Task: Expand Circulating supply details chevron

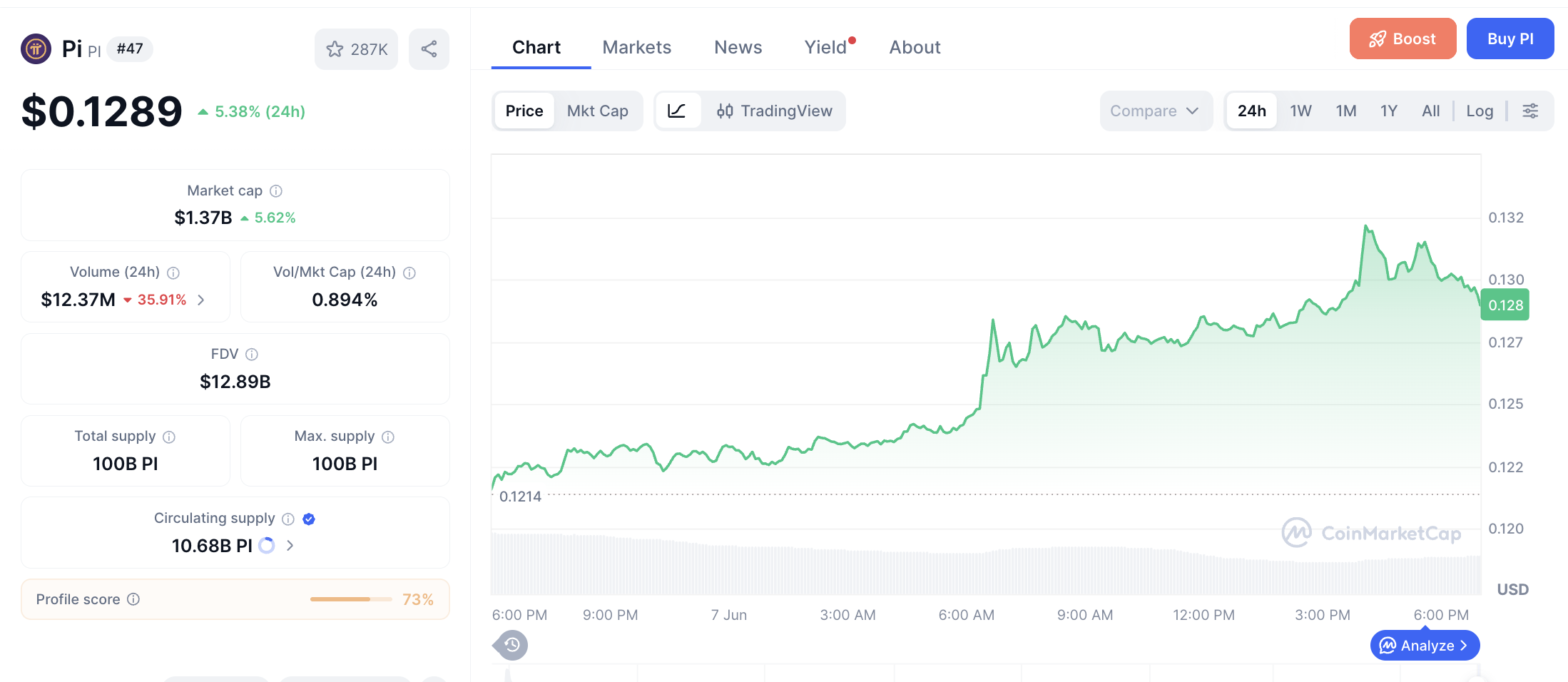Action: [290, 546]
